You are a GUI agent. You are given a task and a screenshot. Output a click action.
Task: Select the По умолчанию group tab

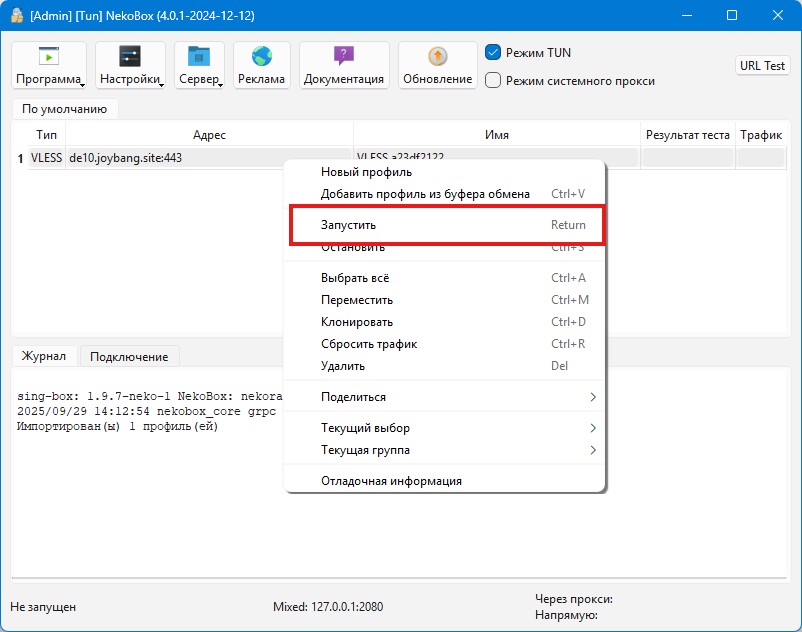click(x=64, y=109)
